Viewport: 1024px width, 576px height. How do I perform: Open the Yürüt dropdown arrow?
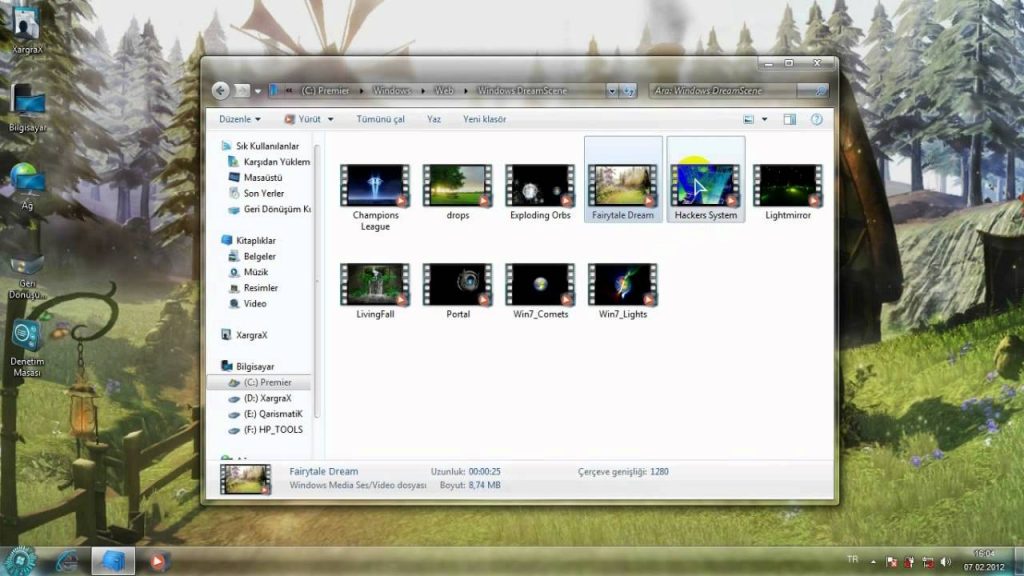click(329, 119)
